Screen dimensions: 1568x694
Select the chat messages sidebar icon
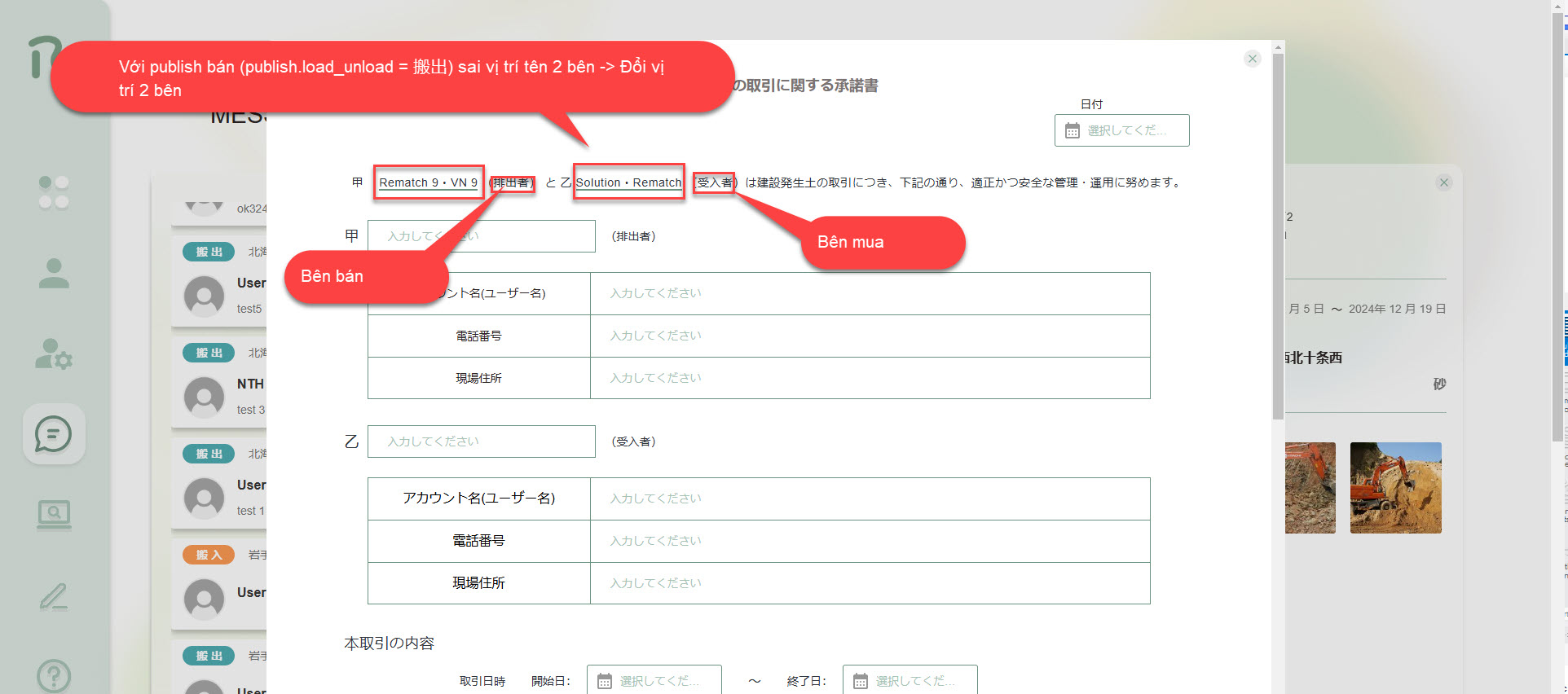[54, 434]
